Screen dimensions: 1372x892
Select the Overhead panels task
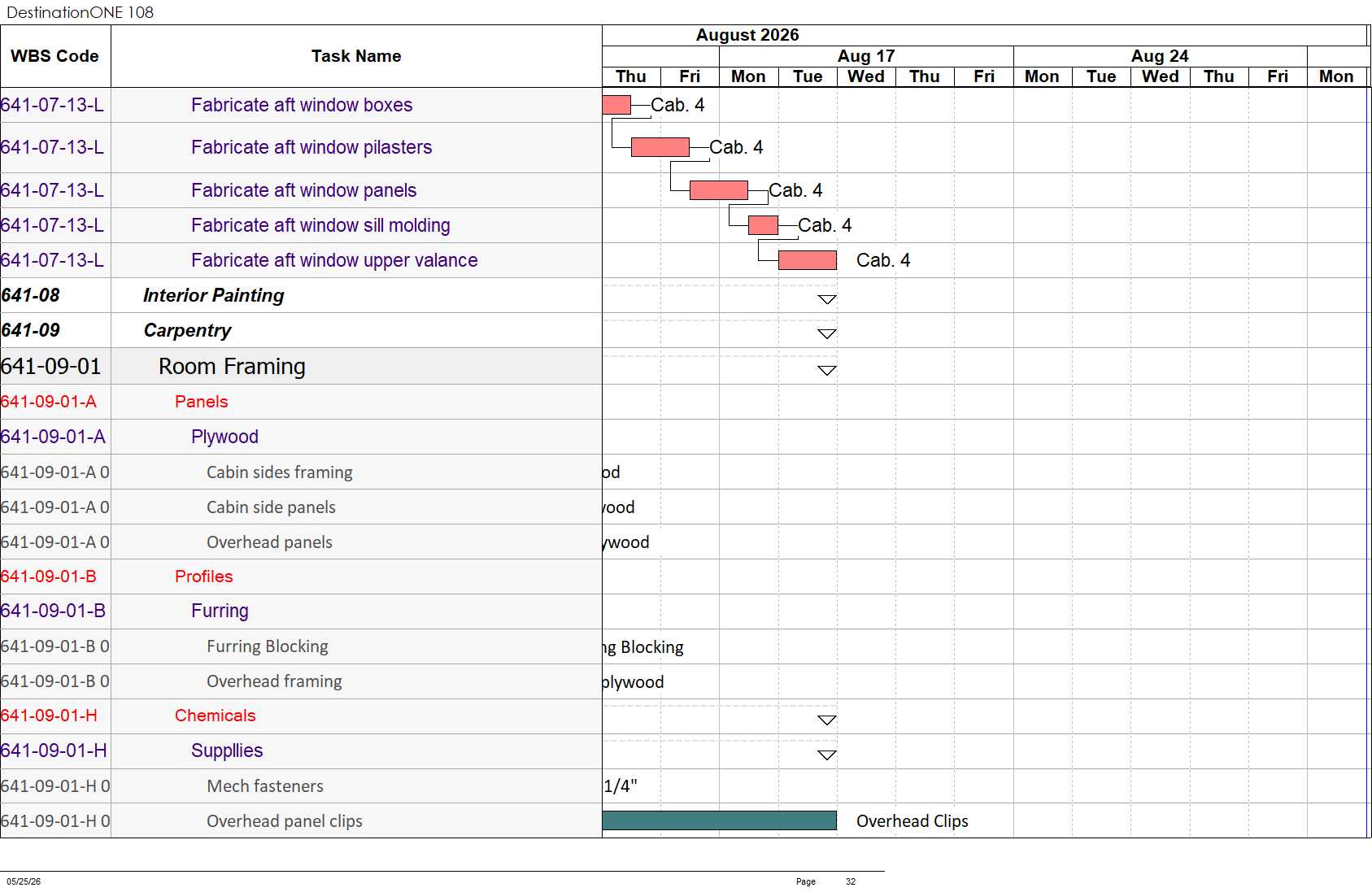pos(269,542)
